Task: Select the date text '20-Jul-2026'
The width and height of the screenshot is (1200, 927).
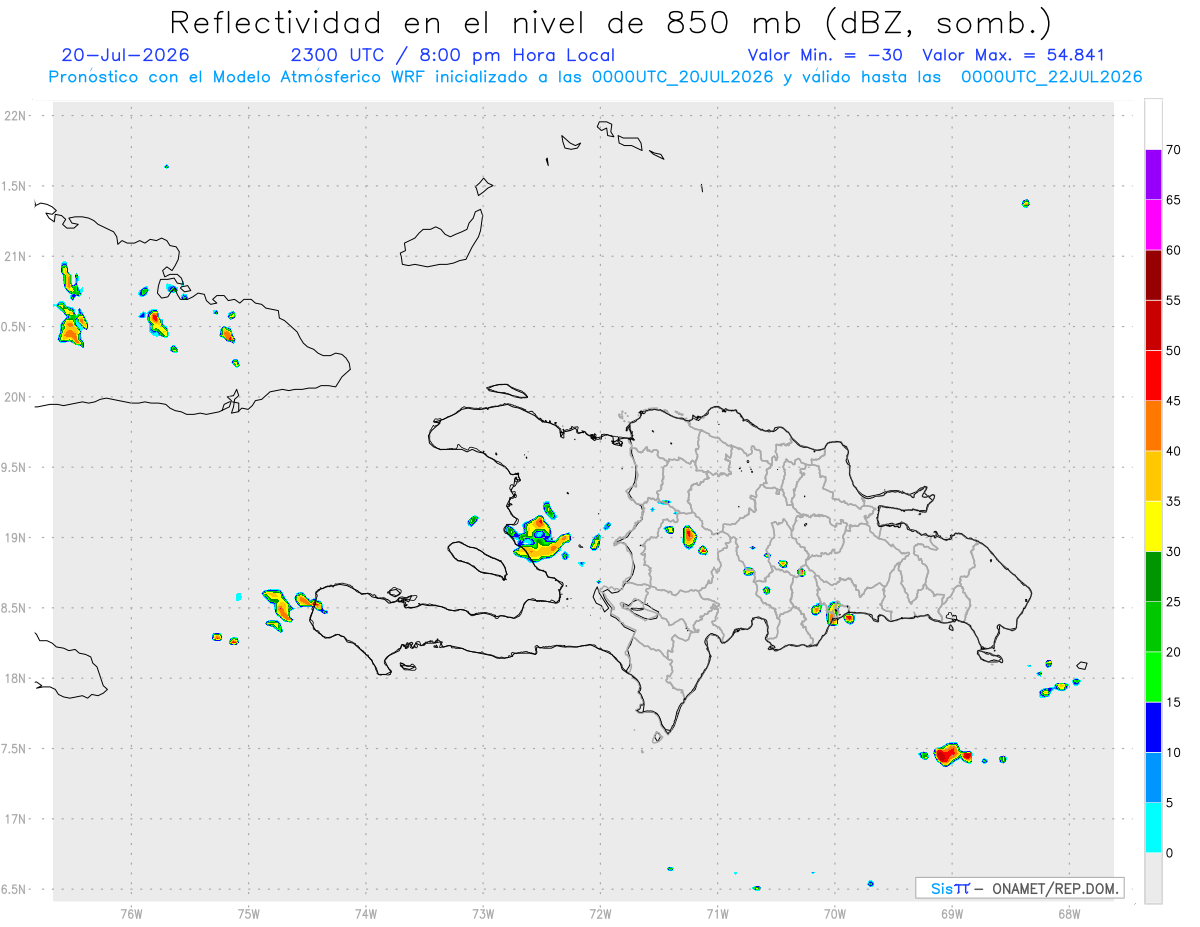Action: coord(125,55)
